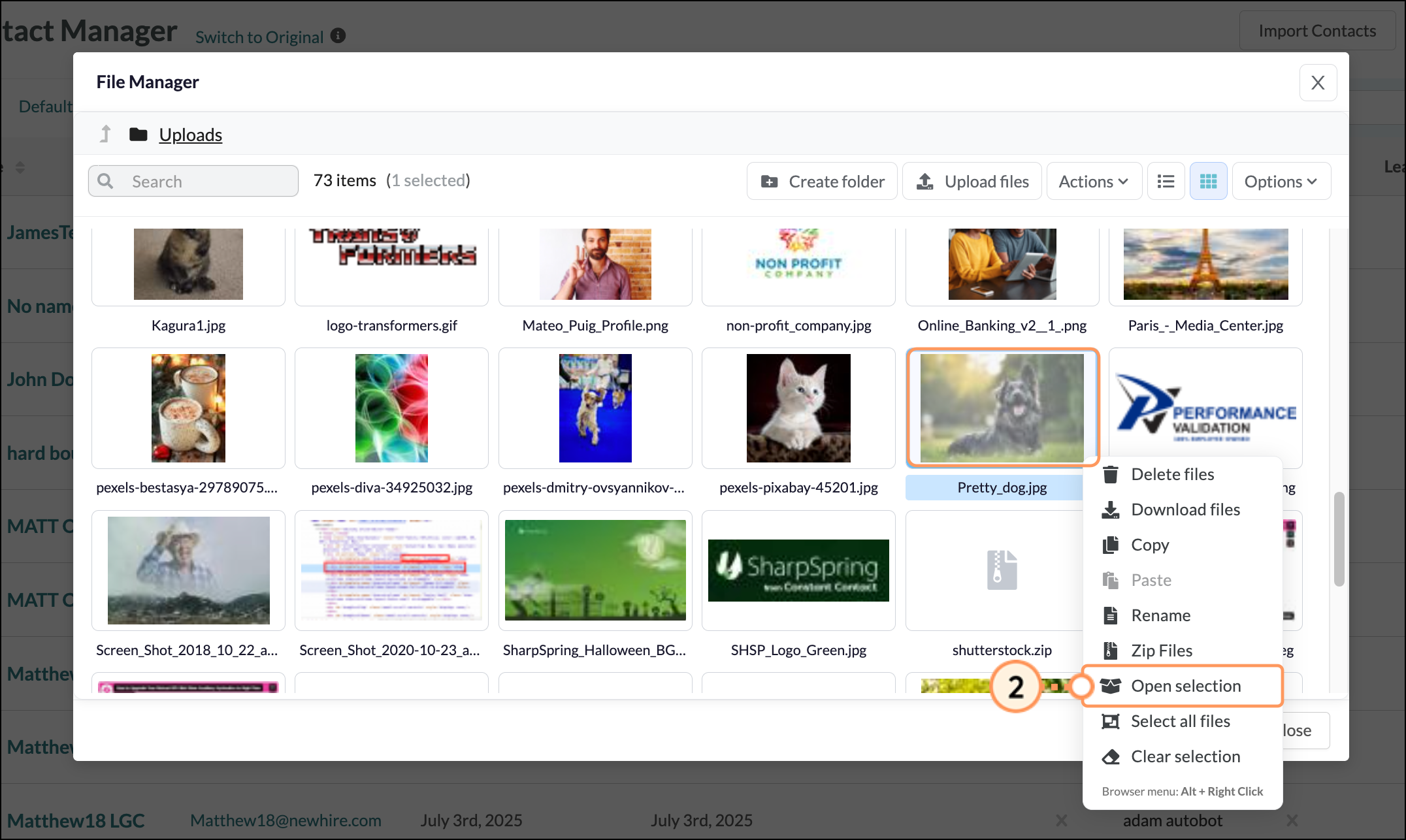The image size is (1406, 840).
Task: Click Matthew18@newhire.com email link
Action: pos(286,820)
